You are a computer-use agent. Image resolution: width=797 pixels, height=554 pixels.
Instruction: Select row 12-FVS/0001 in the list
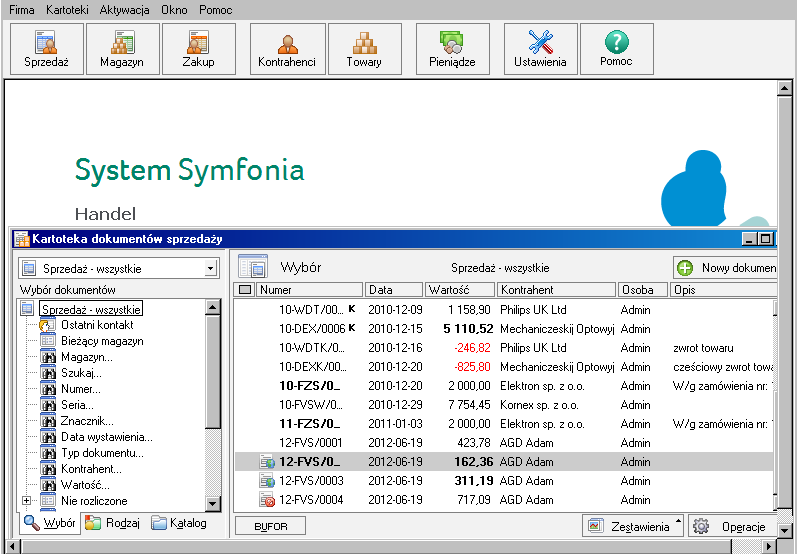503,443
